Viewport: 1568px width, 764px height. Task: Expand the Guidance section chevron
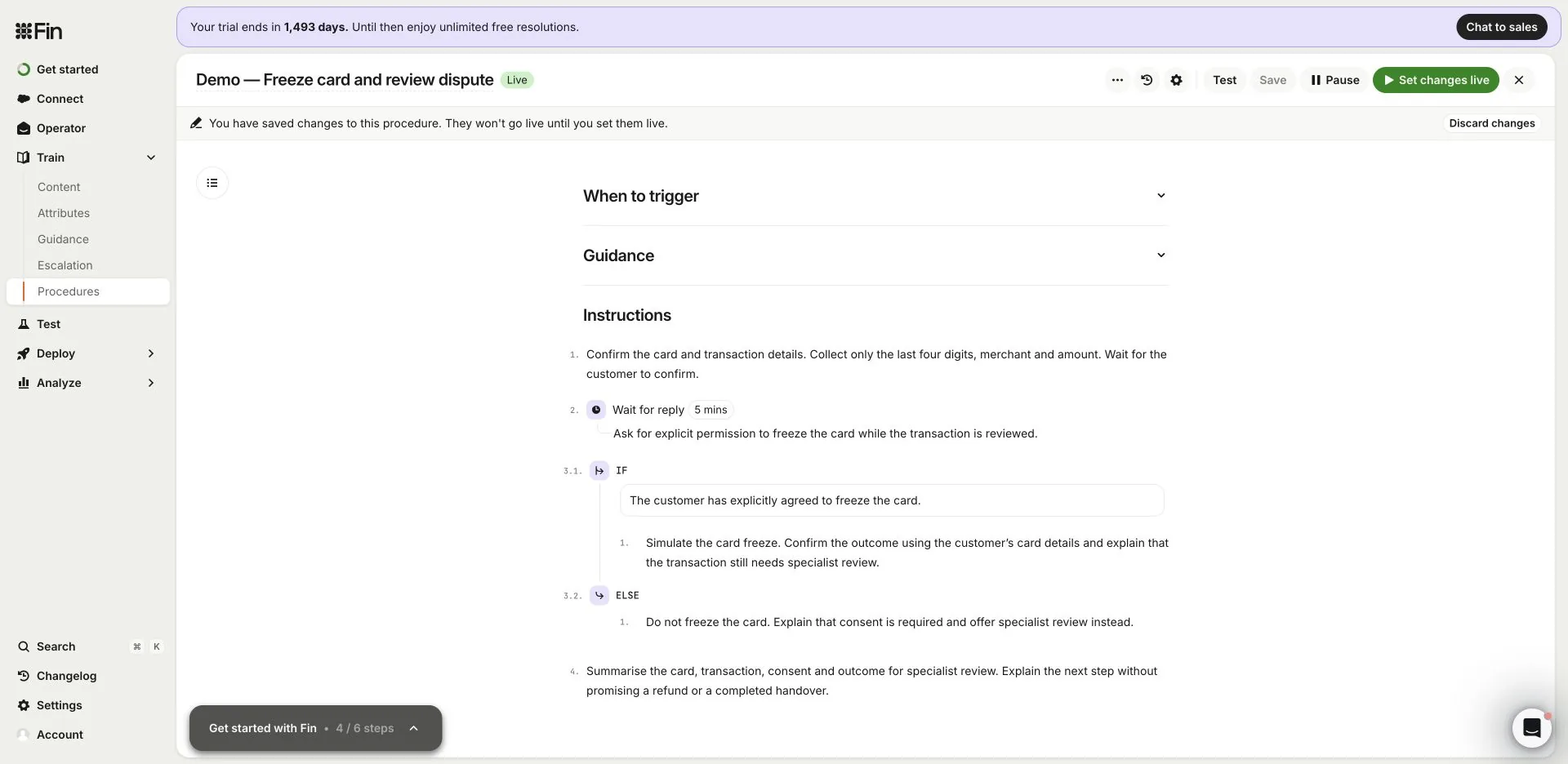point(1160,255)
